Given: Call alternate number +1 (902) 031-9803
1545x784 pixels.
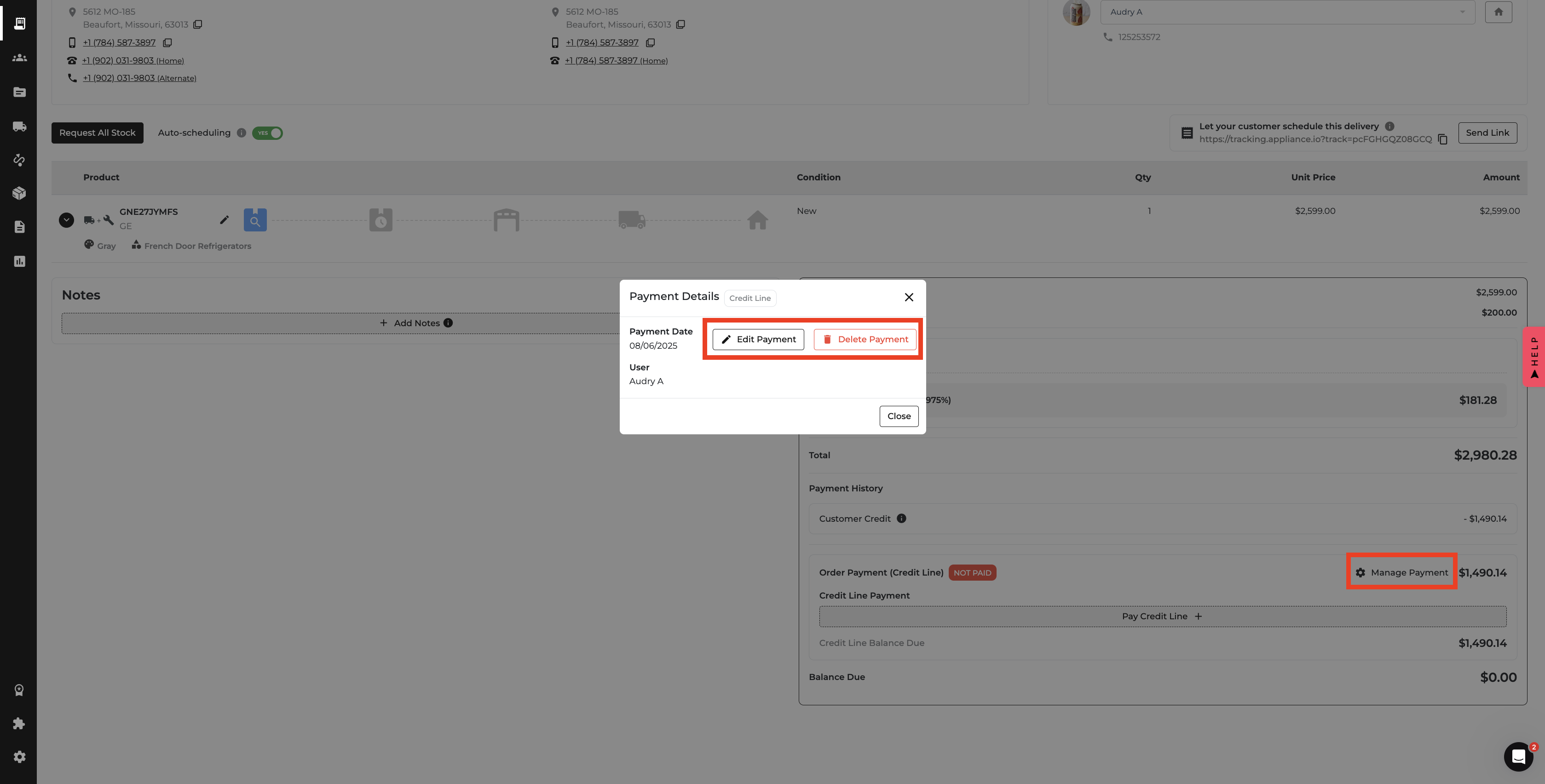Looking at the screenshot, I should 140,78.
